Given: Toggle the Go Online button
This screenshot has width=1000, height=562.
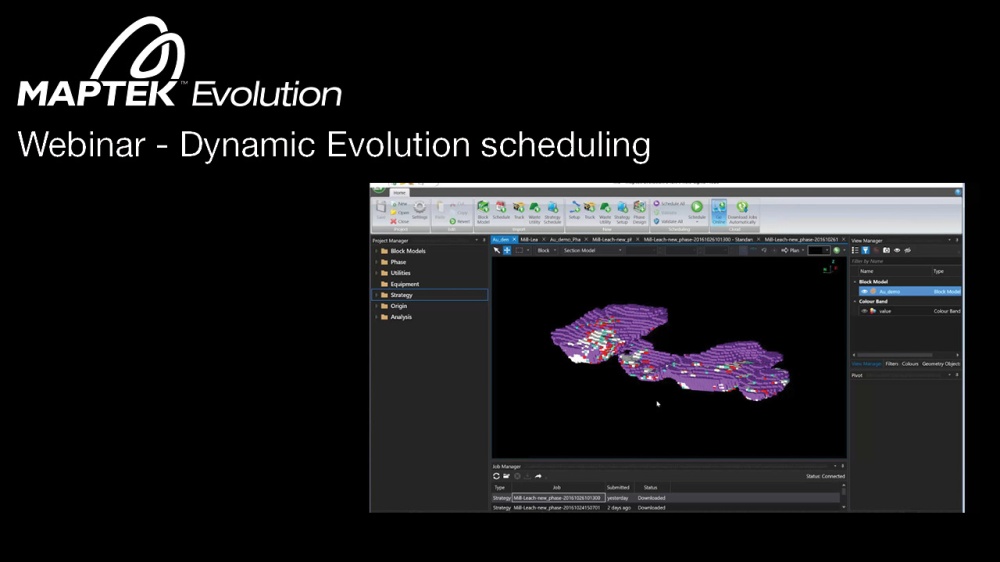Looking at the screenshot, I should click(719, 212).
